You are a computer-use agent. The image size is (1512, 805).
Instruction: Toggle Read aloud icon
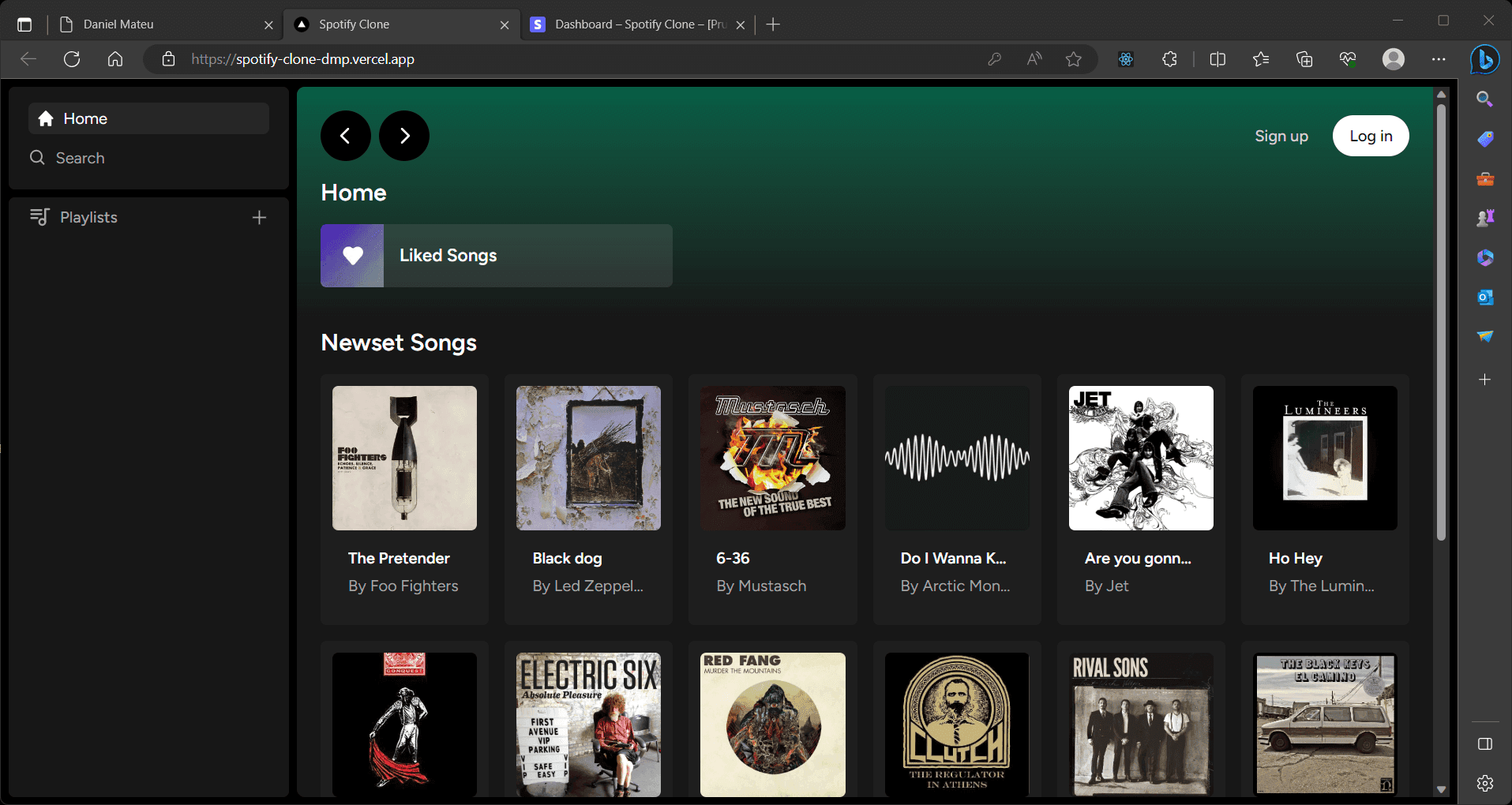pyautogui.click(x=1034, y=59)
